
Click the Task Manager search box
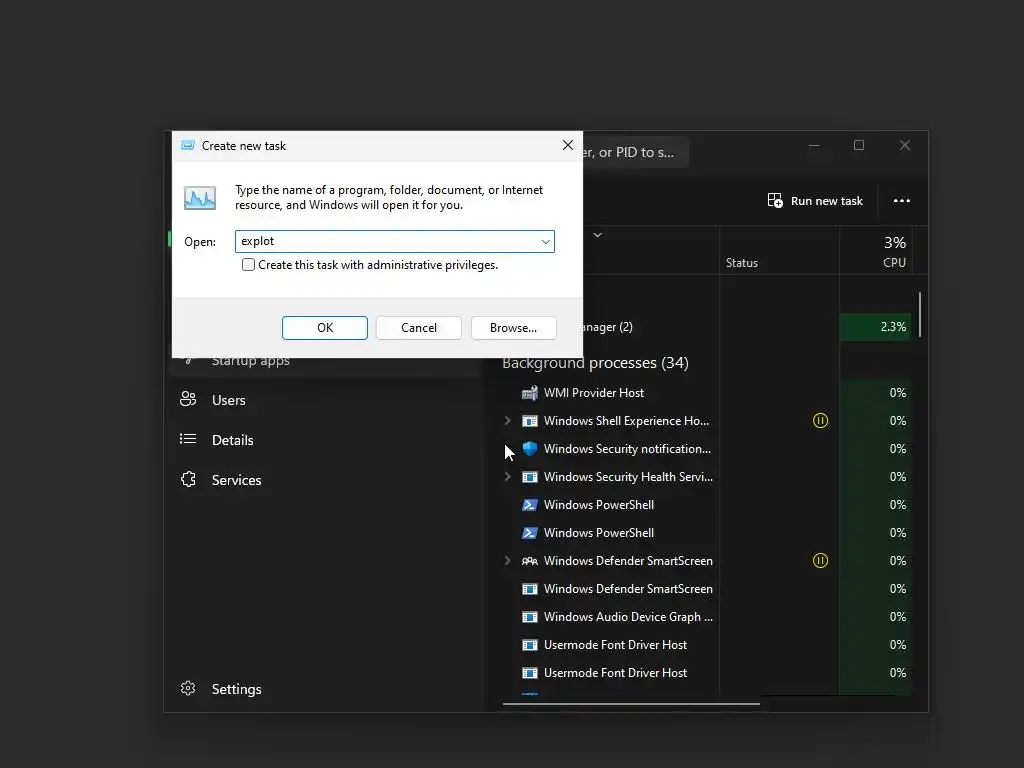pos(635,152)
